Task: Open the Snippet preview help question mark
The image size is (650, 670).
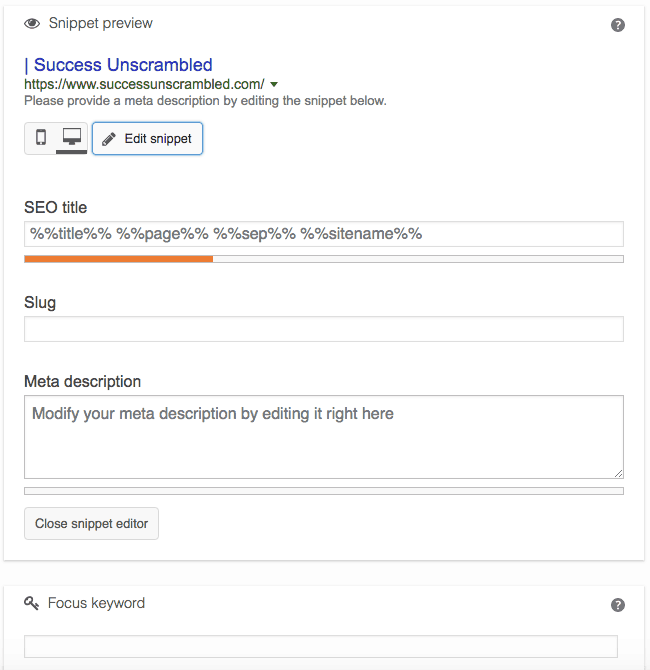Action: coord(618,25)
